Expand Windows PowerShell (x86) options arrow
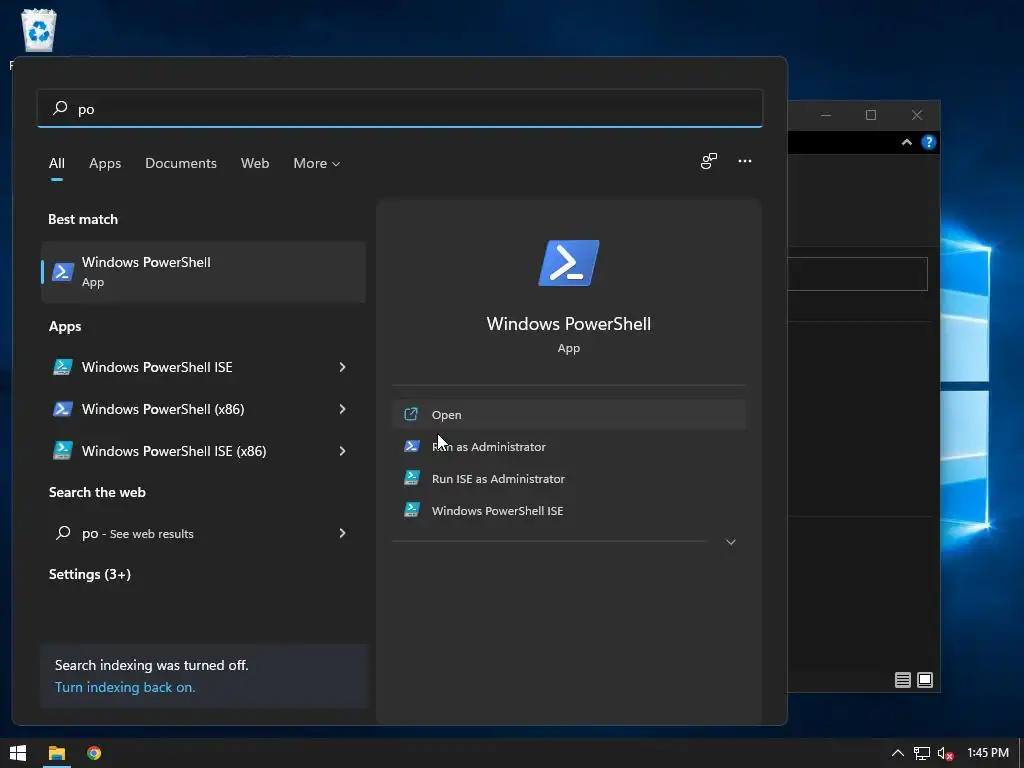This screenshot has height=768, width=1024. [342, 409]
